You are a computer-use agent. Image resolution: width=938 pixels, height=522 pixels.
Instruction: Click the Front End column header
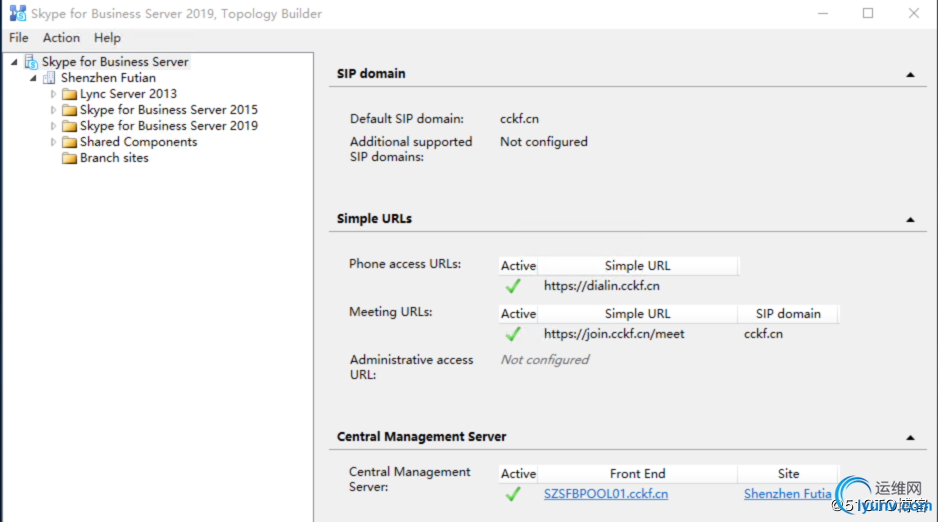(x=637, y=474)
